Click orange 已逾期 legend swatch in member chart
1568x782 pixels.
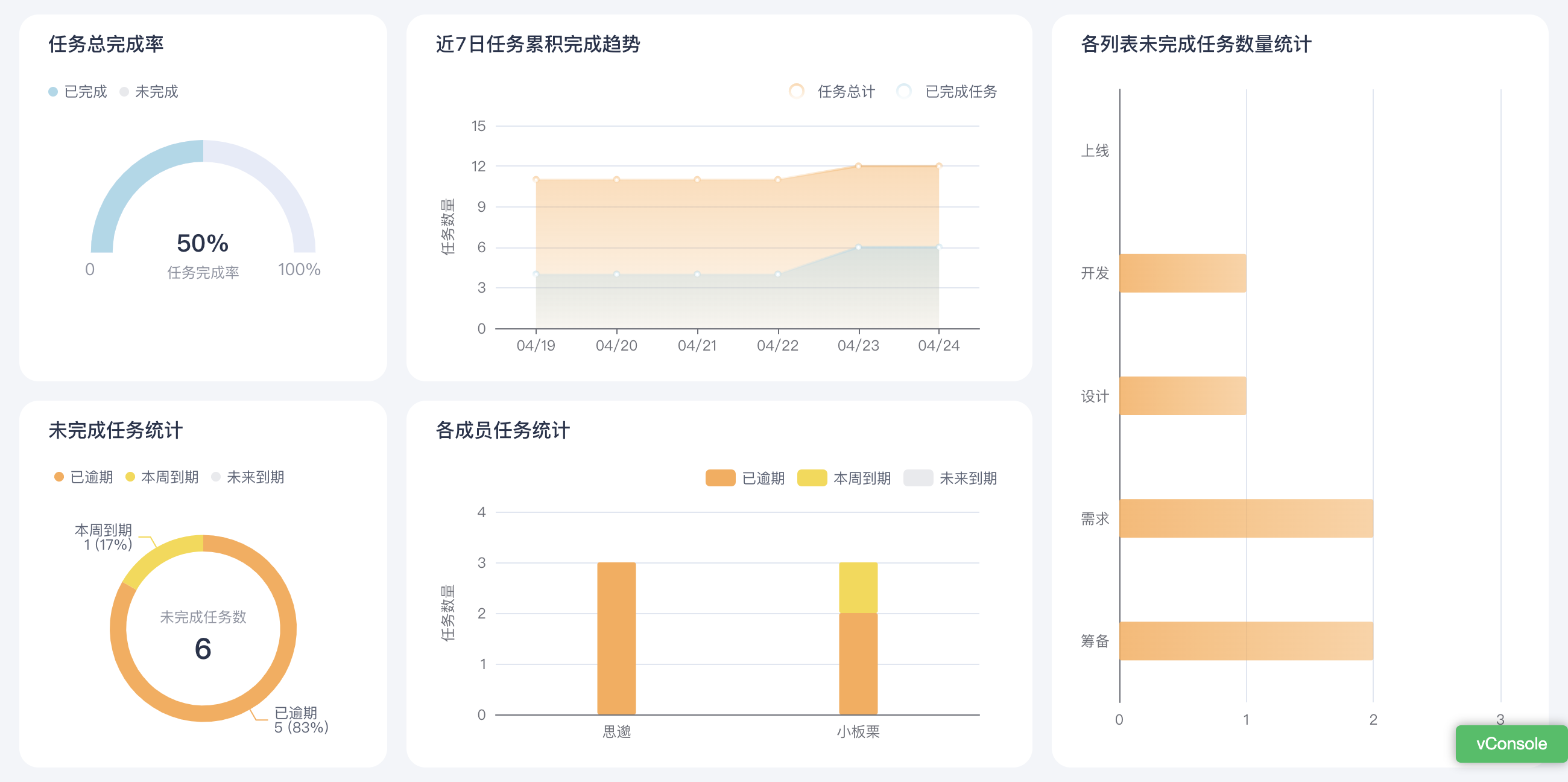coord(720,478)
